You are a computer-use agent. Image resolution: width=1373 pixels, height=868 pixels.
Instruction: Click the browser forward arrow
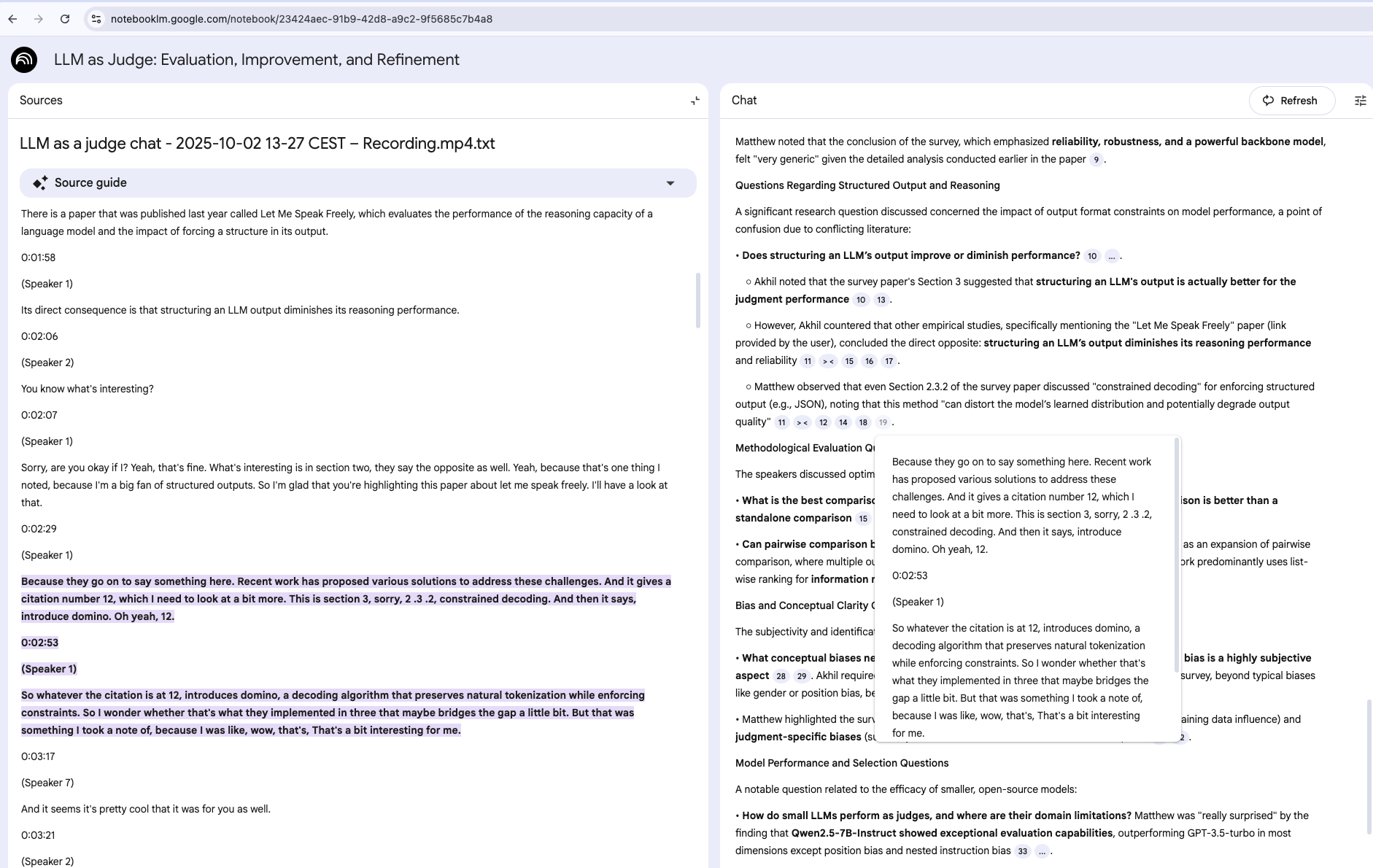pos(39,19)
